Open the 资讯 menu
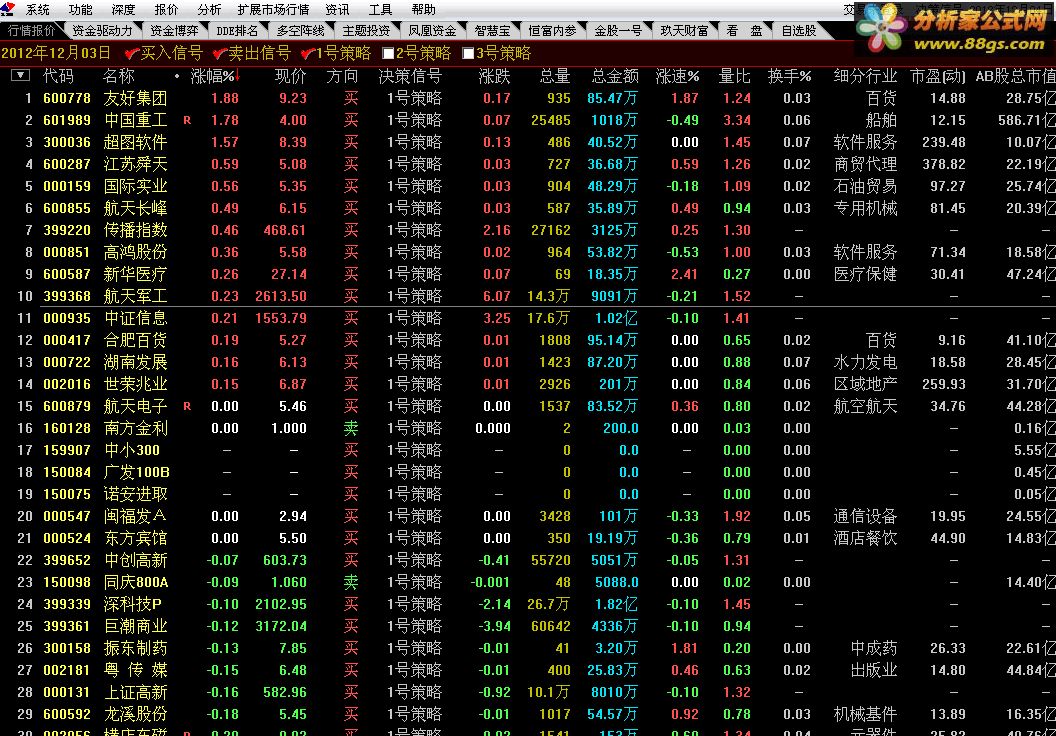This screenshot has width=1056, height=736. coord(337,9)
